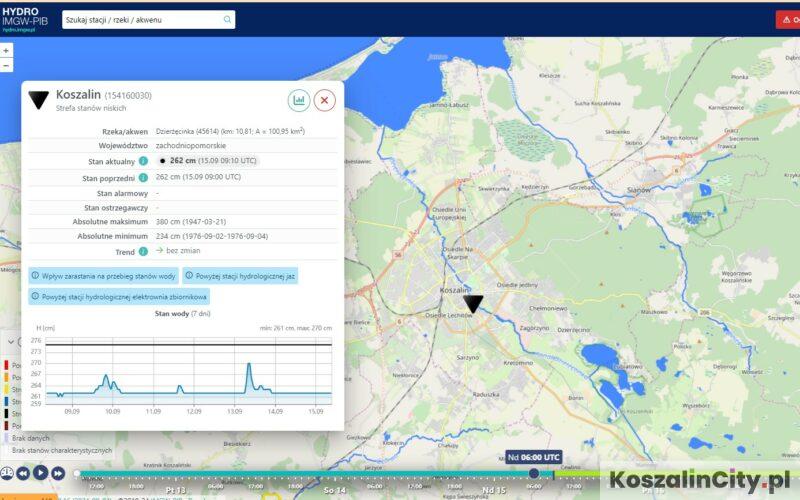Step timeline forward with fast-forward button
800x500 pixels.
click(x=57, y=473)
